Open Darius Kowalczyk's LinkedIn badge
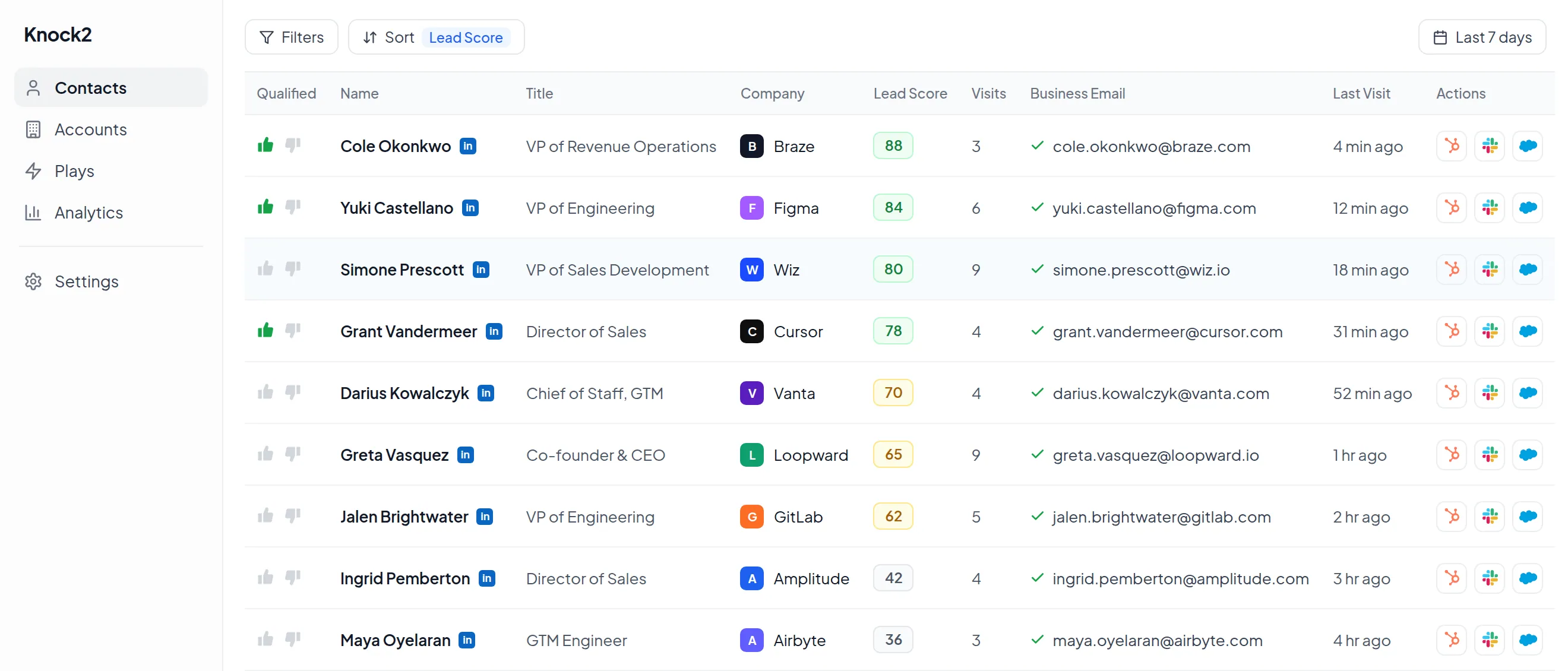This screenshot has width=1568, height=671. pos(486,393)
